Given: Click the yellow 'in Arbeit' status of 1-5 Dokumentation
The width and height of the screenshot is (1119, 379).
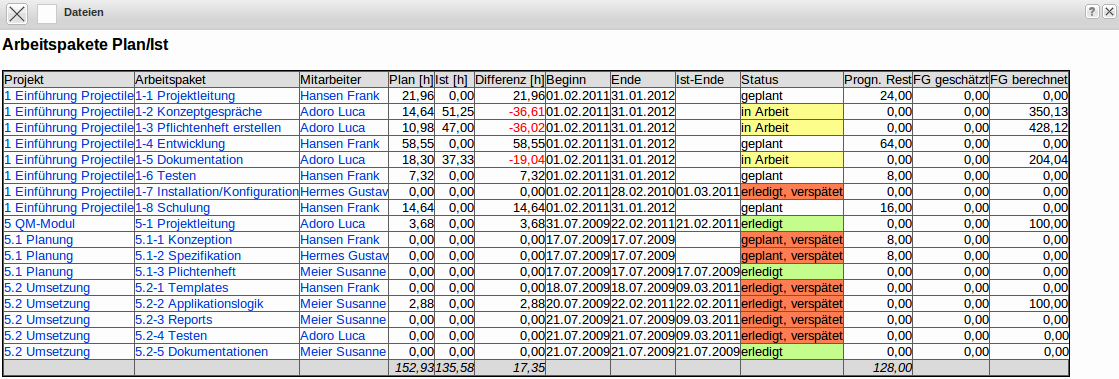Looking at the screenshot, I should coord(792,160).
